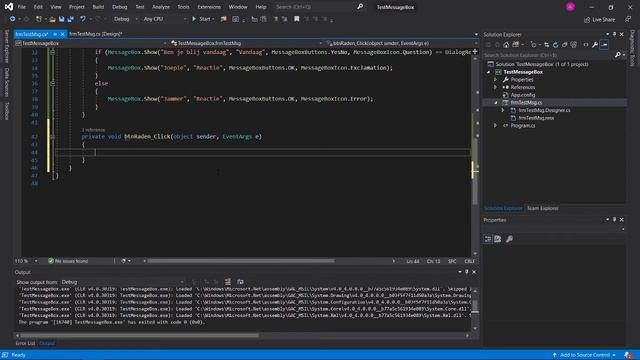The image size is (640, 360).
Task: Click the Live Share button
Action: 600,19
